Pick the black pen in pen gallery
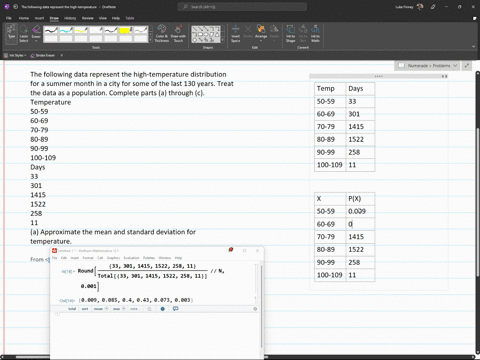Image resolution: width=480 pixels, height=360 pixels. [51, 30]
